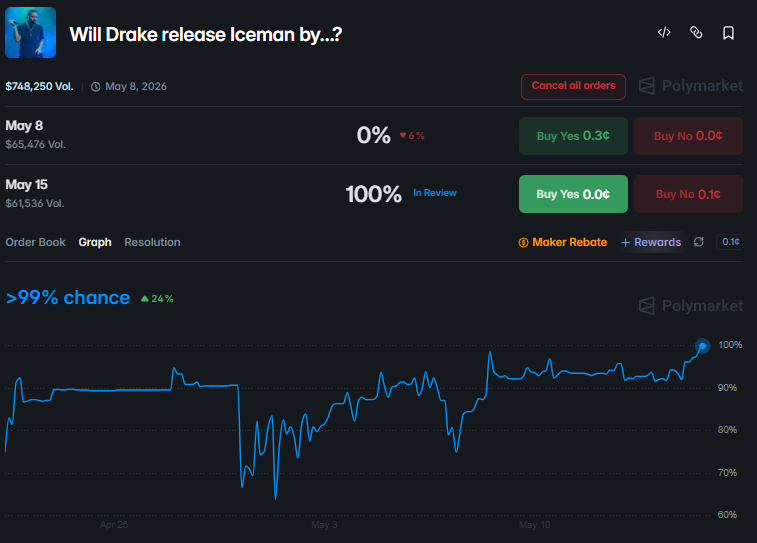
Task: Switch to the Order Book tab
Action: [35, 242]
